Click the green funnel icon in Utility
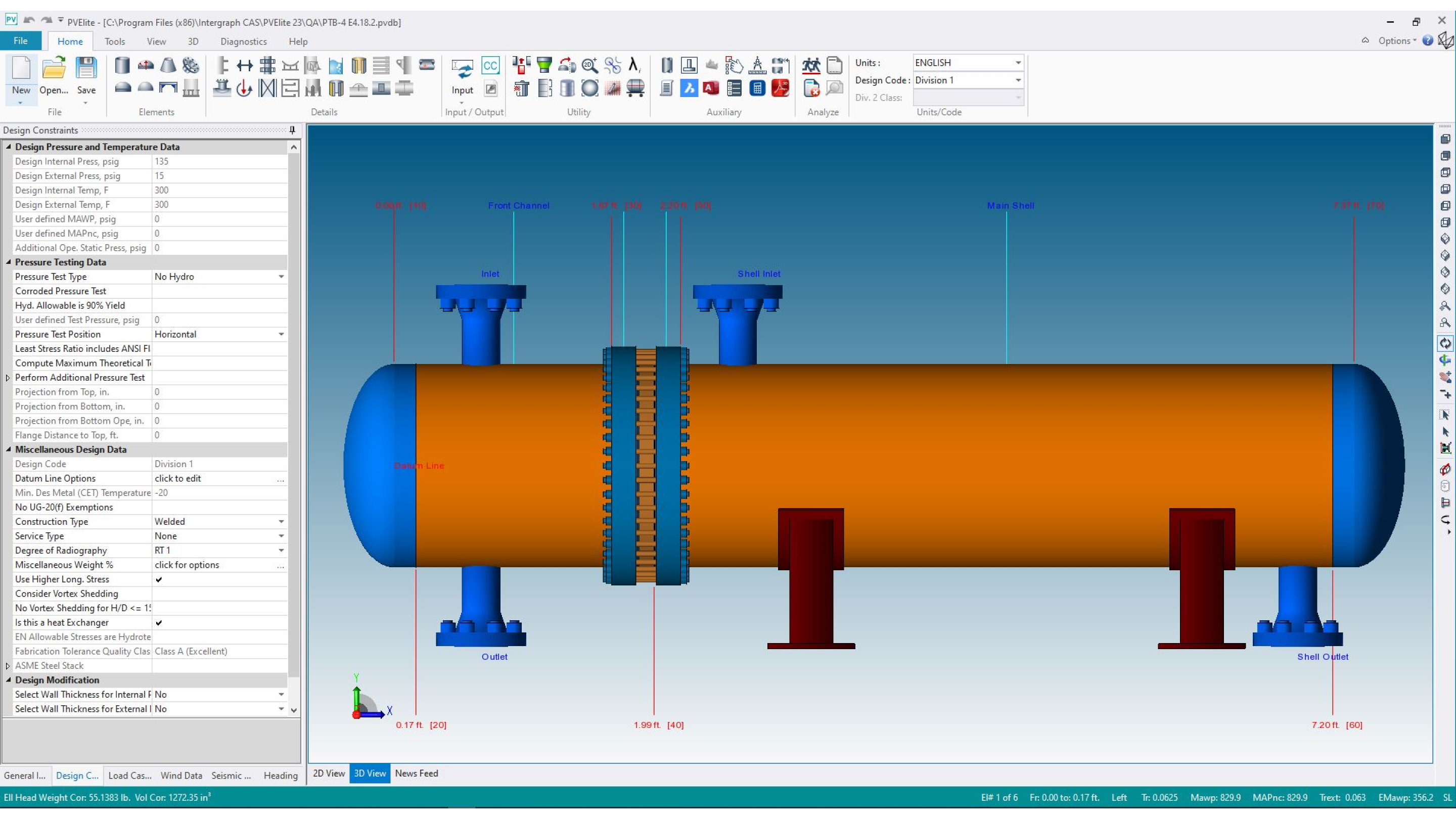This screenshot has height=819, width=1456. [544, 66]
